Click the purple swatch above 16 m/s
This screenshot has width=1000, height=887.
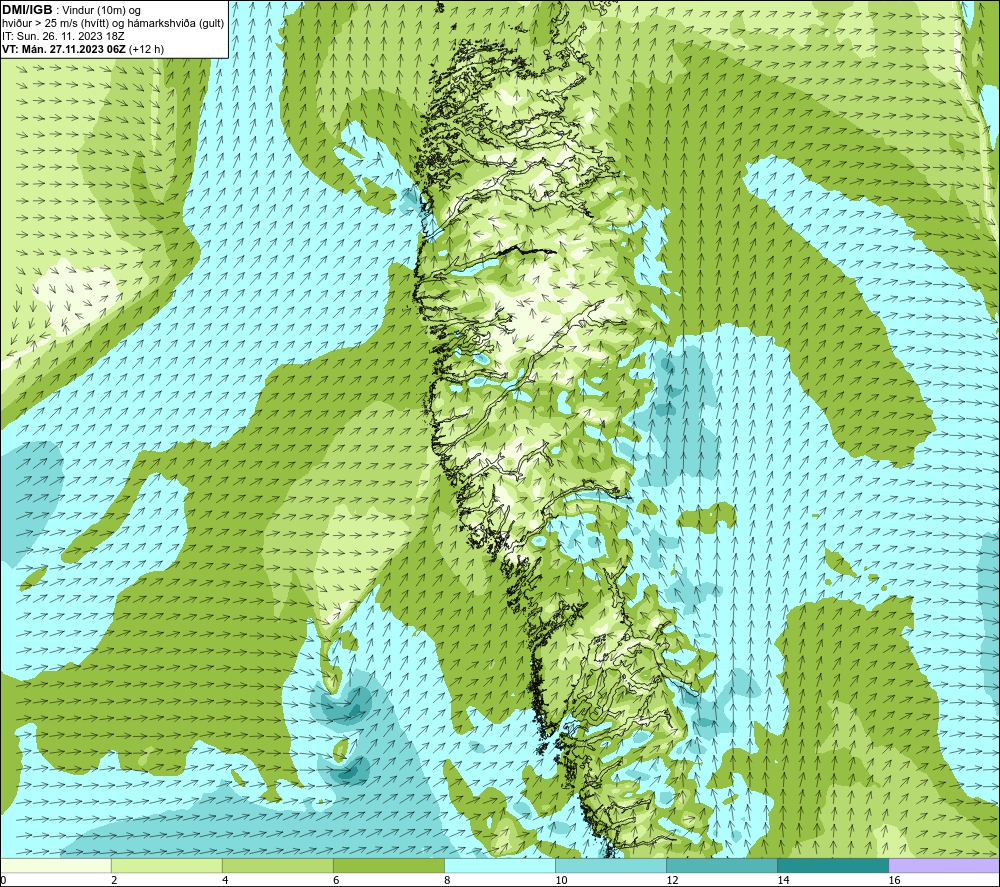(944, 865)
